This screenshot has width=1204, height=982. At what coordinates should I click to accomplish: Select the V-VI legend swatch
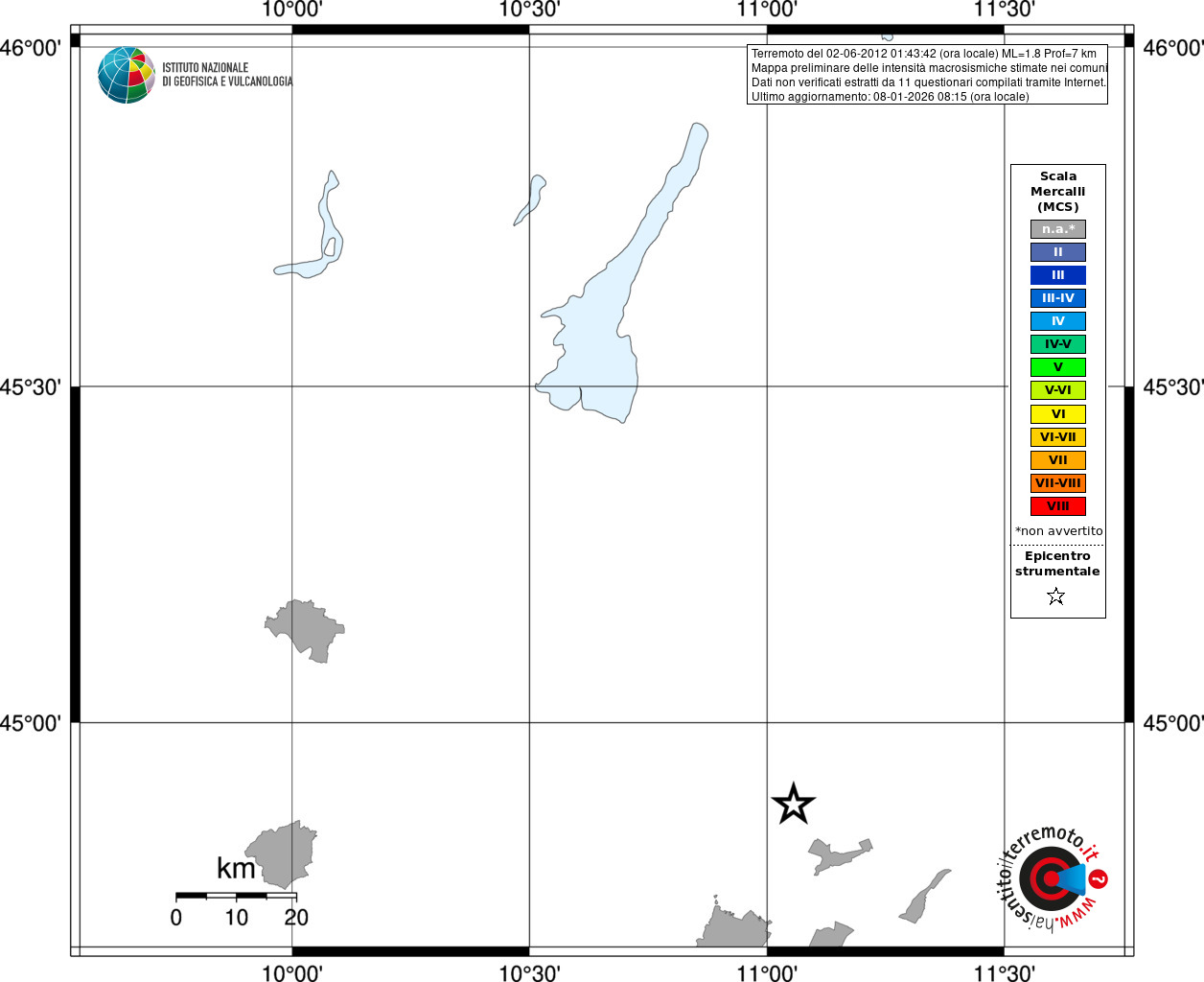click(1058, 390)
